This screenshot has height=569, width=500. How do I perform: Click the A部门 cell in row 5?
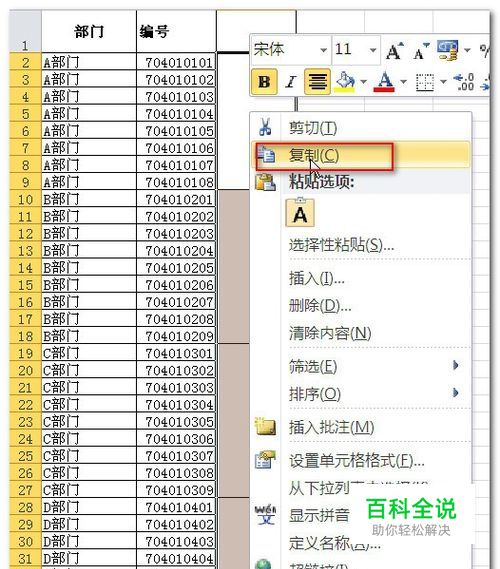pyautogui.click(x=89, y=114)
